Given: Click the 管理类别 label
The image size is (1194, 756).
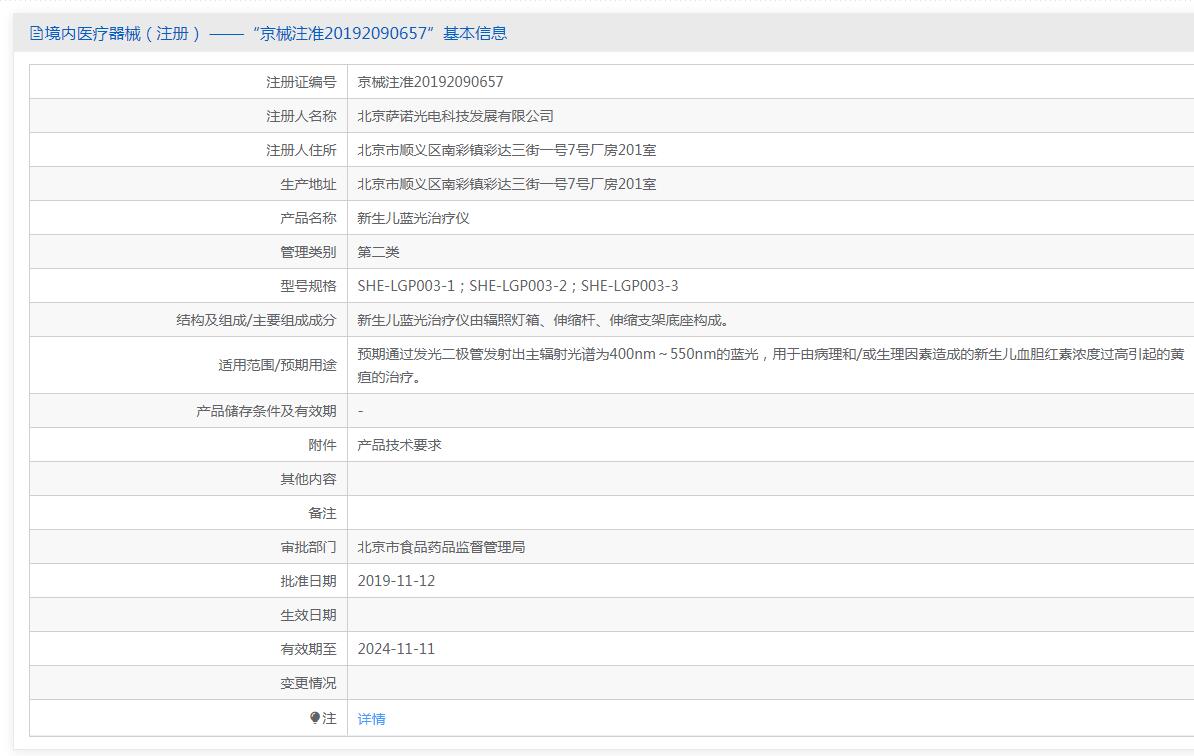Looking at the screenshot, I should (x=308, y=252).
